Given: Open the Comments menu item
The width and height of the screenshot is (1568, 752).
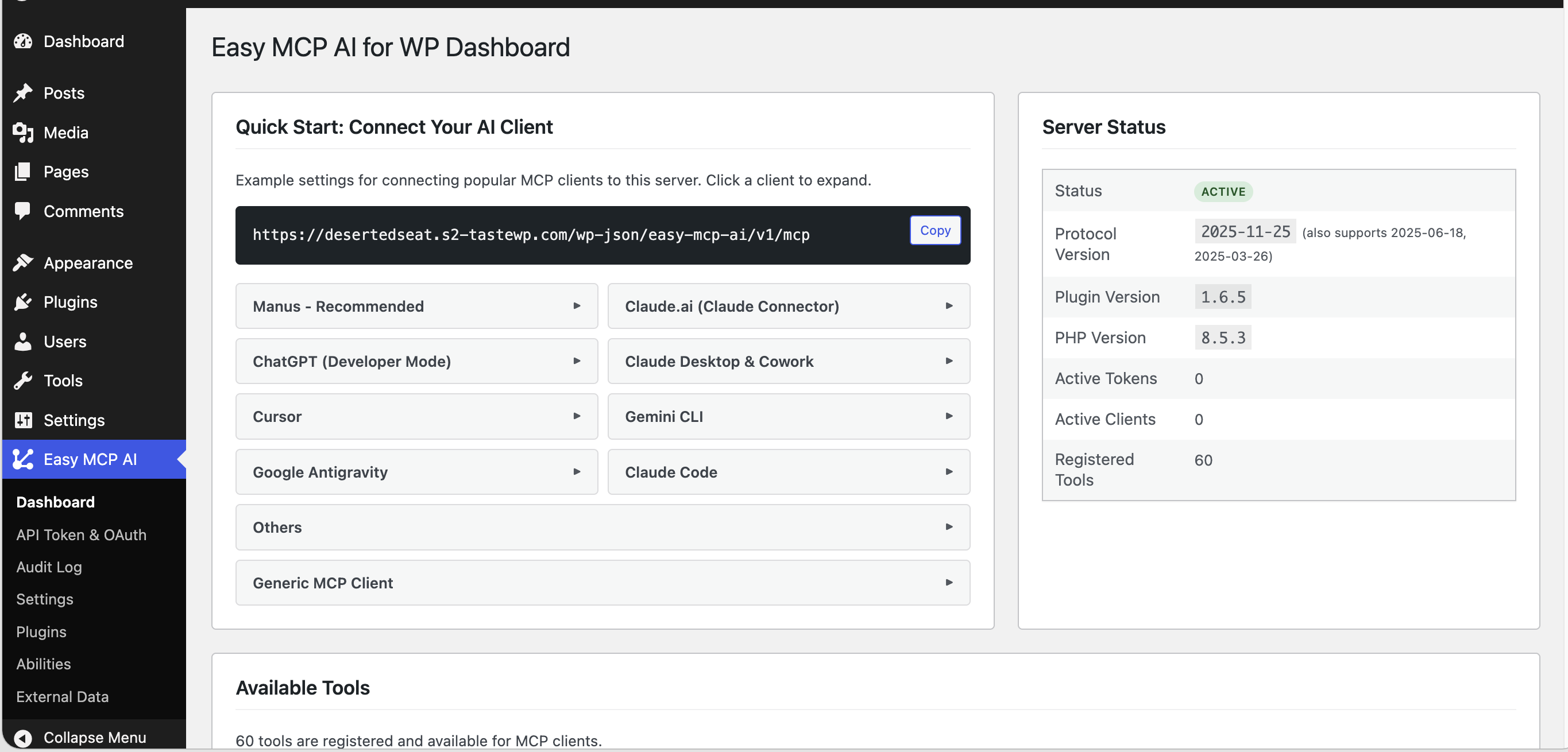Looking at the screenshot, I should (x=94, y=211).
